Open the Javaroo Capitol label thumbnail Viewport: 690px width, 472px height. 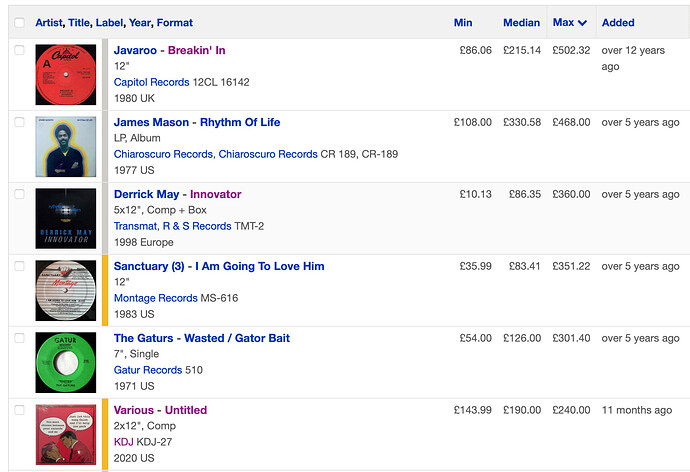coord(66,74)
